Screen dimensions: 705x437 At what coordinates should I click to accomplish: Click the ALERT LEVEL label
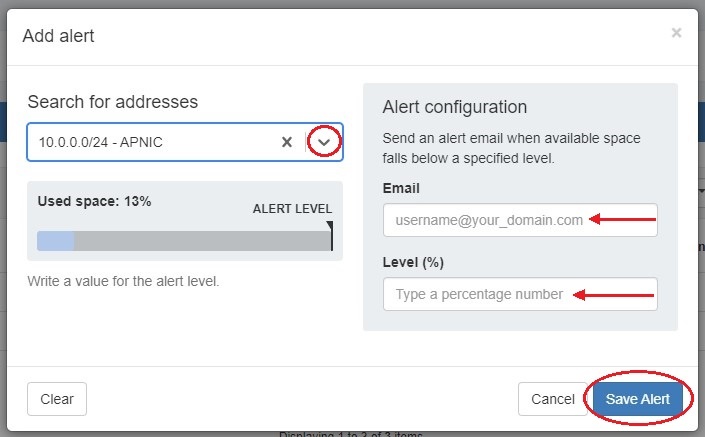[x=291, y=209]
